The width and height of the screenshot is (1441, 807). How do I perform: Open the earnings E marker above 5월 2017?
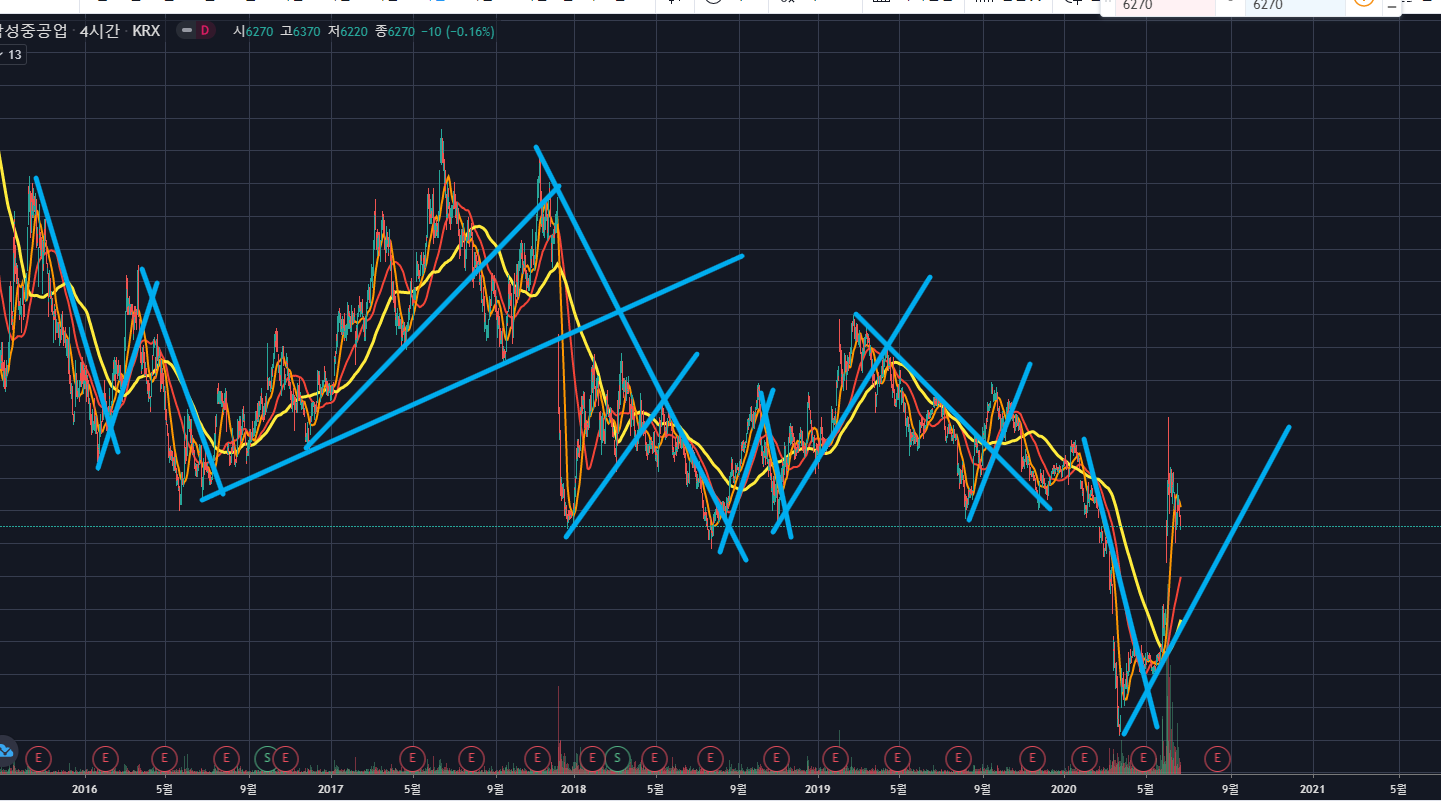click(413, 758)
